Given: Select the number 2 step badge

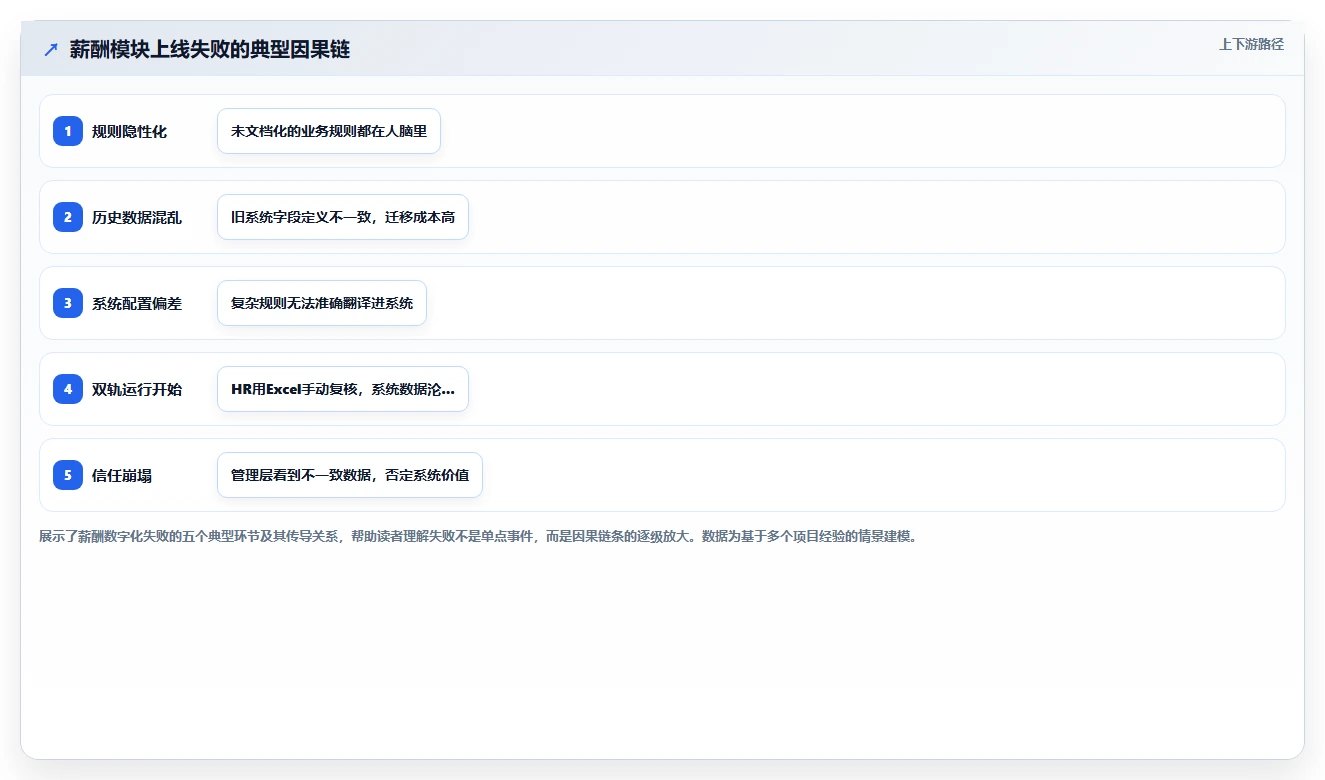Looking at the screenshot, I should (x=68, y=217).
